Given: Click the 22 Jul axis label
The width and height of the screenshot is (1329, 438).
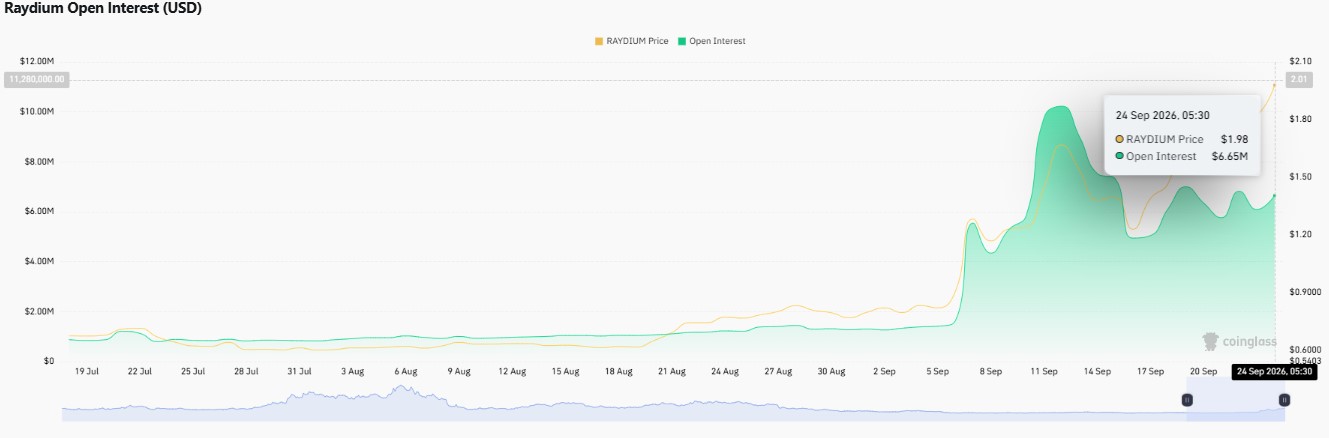Looking at the screenshot, I should [x=140, y=371].
